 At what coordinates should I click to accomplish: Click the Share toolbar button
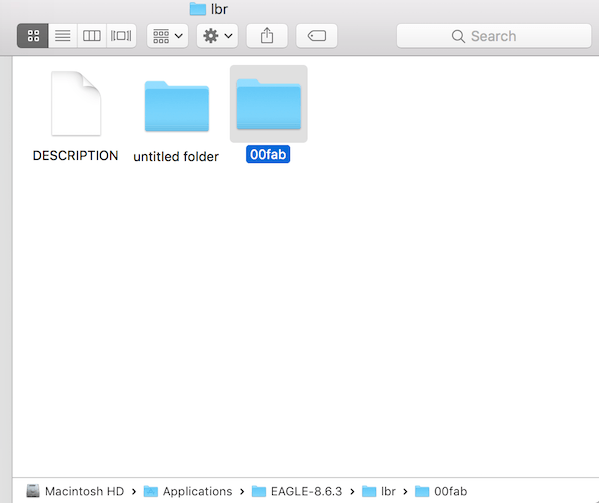pos(267,36)
